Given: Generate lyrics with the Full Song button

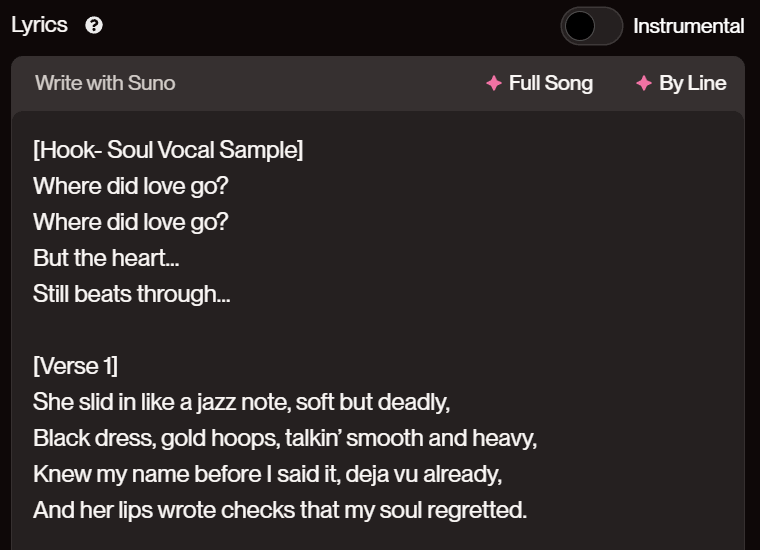Looking at the screenshot, I should point(550,83).
